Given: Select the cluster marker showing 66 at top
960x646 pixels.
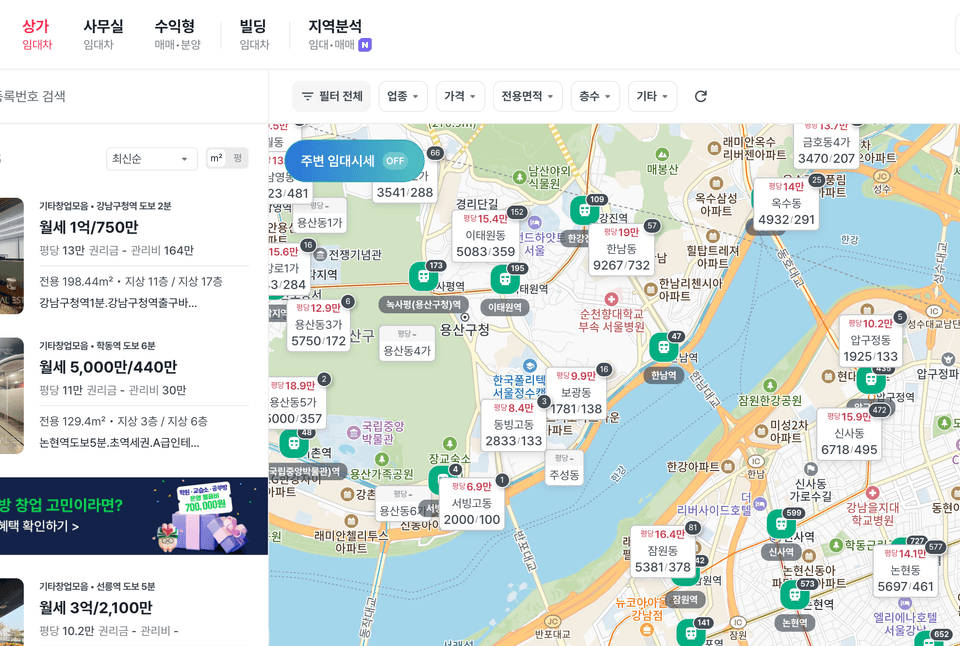Looking at the screenshot, I should (434, 152).
